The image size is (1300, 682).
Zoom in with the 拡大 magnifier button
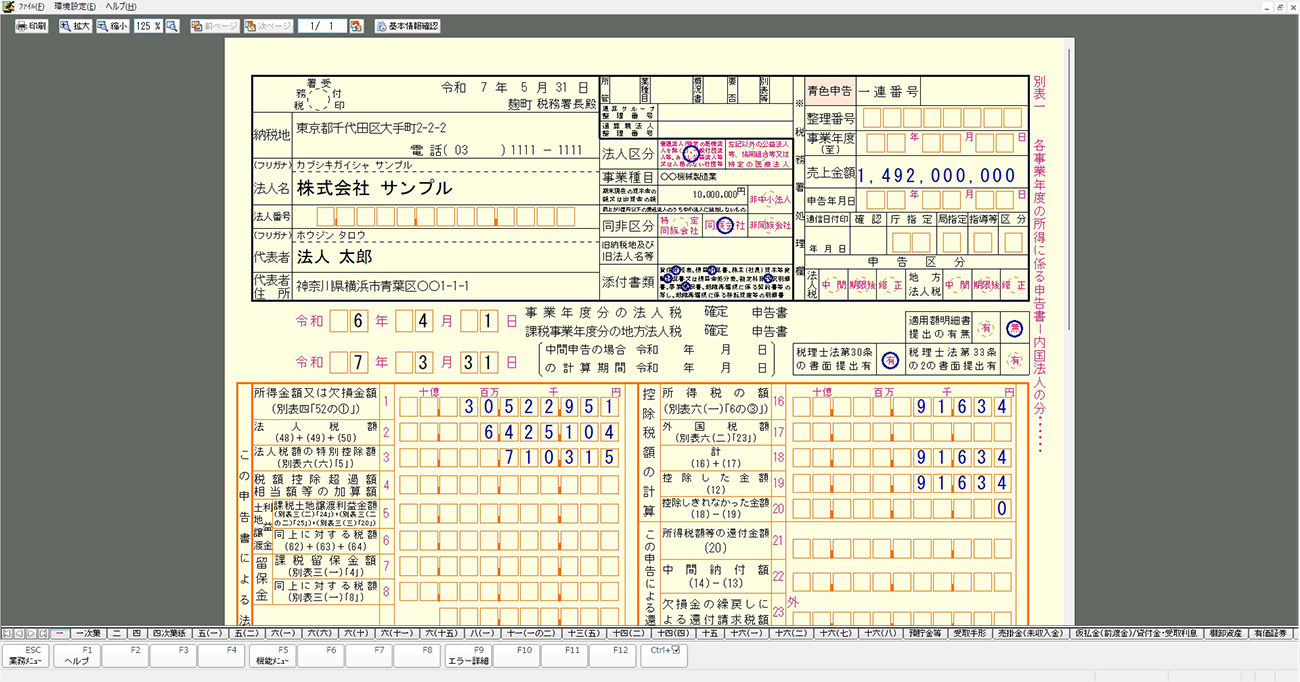click(x=75, y=26)
